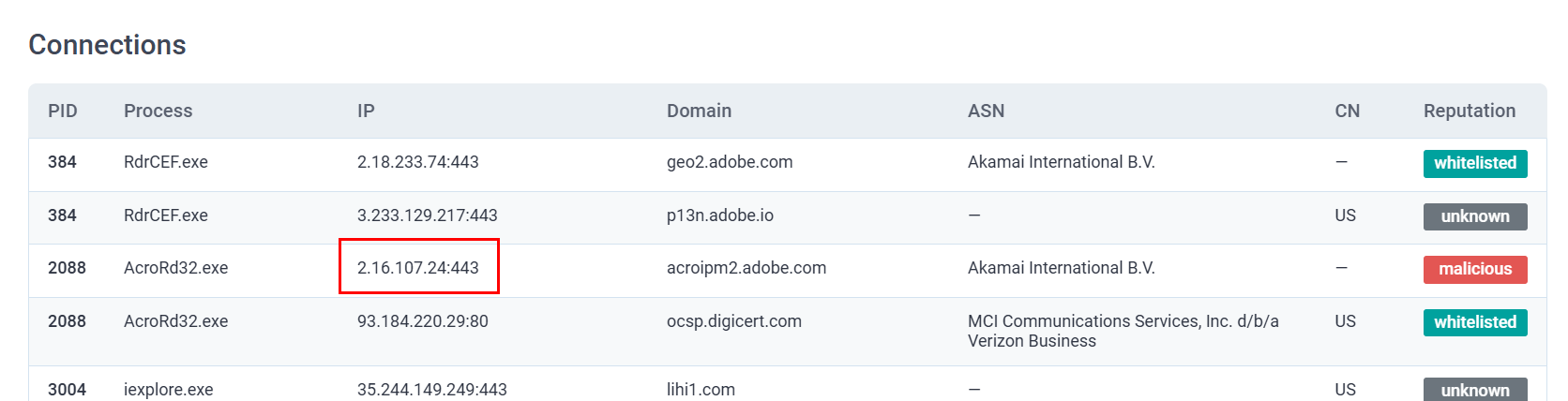This screenshot has width=1568, height=401.
Task: Click the Process column header
Action: [x=158, y=111]
